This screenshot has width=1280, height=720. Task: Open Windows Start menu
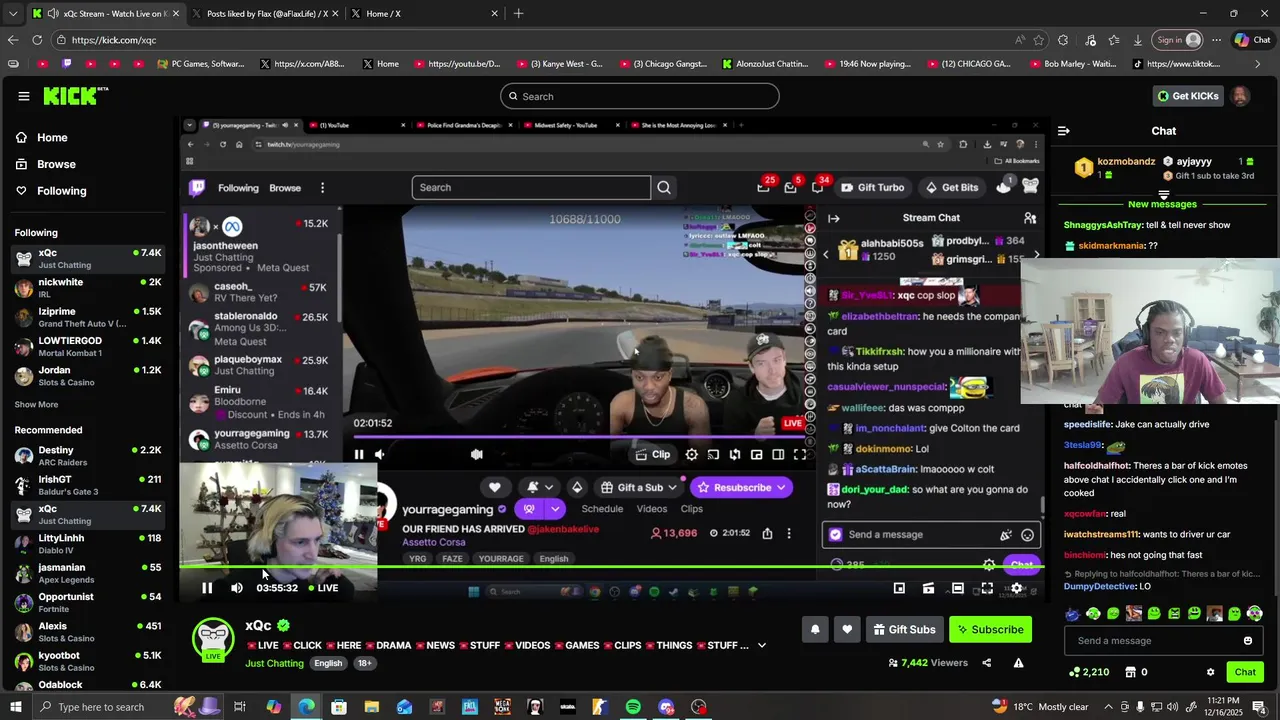point(16,707)
